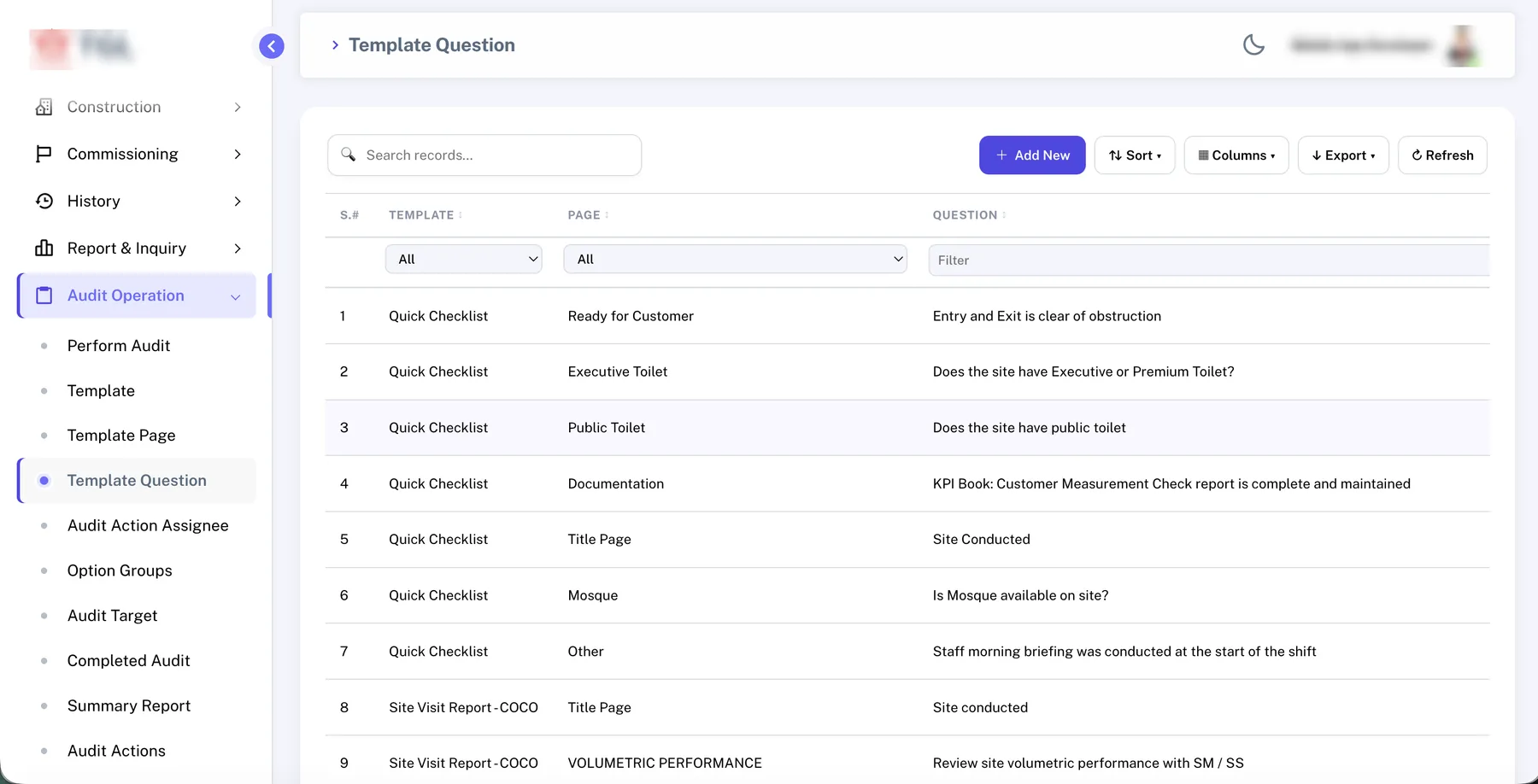The height and width of the screenshot is (784, 1538).
Task: Click the 'Ready for Customer' page cell
Action: pyautogui.click(x=631, y=316)
